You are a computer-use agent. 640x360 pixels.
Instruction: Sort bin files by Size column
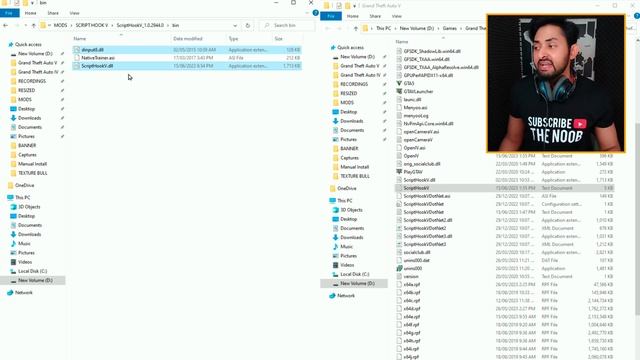coord(279,39)
